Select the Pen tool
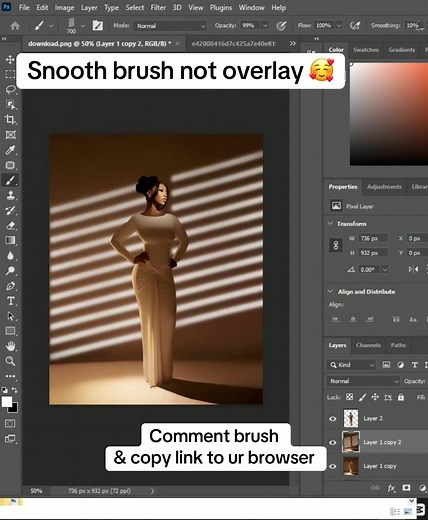This screenshot has width=428, height=520. click(x=10, y=286)
